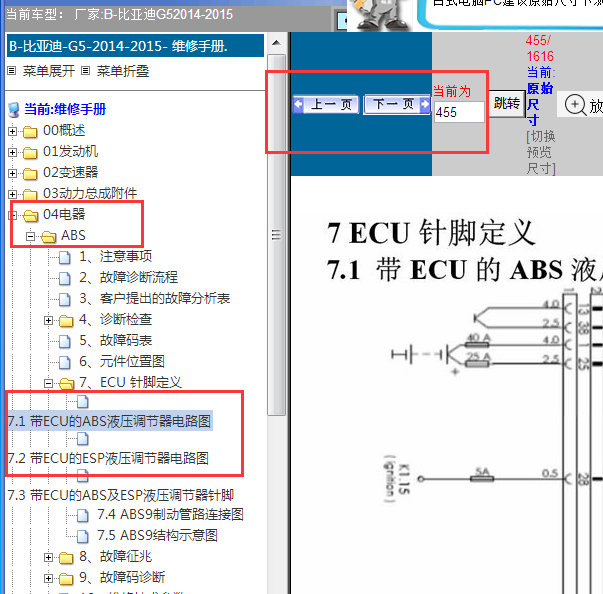
Task: Click the page icon for 3、客户提出的故障分析表
Action: click(65, 299)
